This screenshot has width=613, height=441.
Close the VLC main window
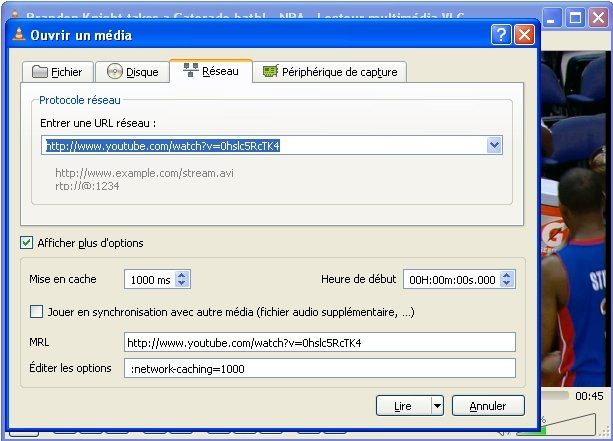point(598,18)
